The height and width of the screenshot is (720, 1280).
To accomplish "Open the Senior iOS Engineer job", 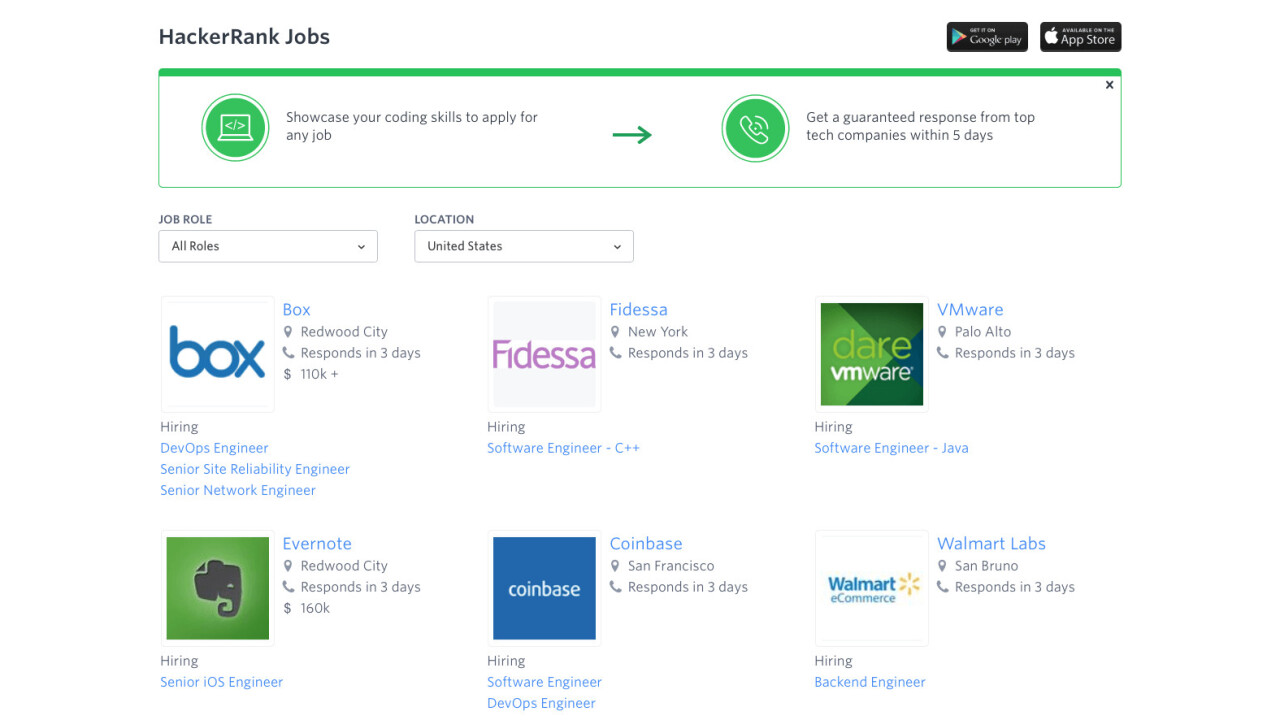I will pyautogui.click(x=221, y=682).
